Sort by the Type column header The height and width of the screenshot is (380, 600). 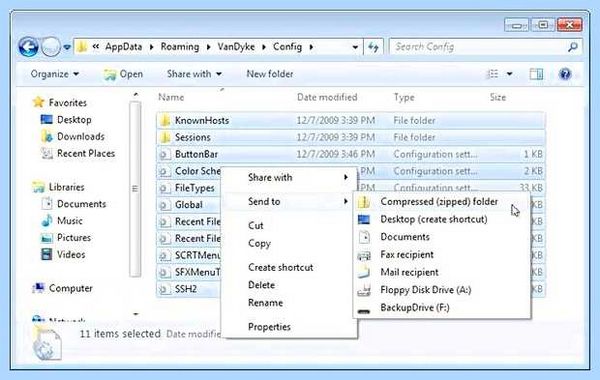404,98
